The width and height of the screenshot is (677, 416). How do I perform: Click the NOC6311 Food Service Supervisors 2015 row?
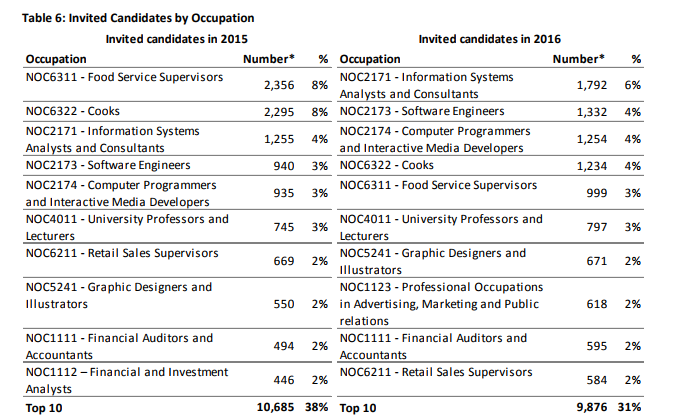[177, 85]
